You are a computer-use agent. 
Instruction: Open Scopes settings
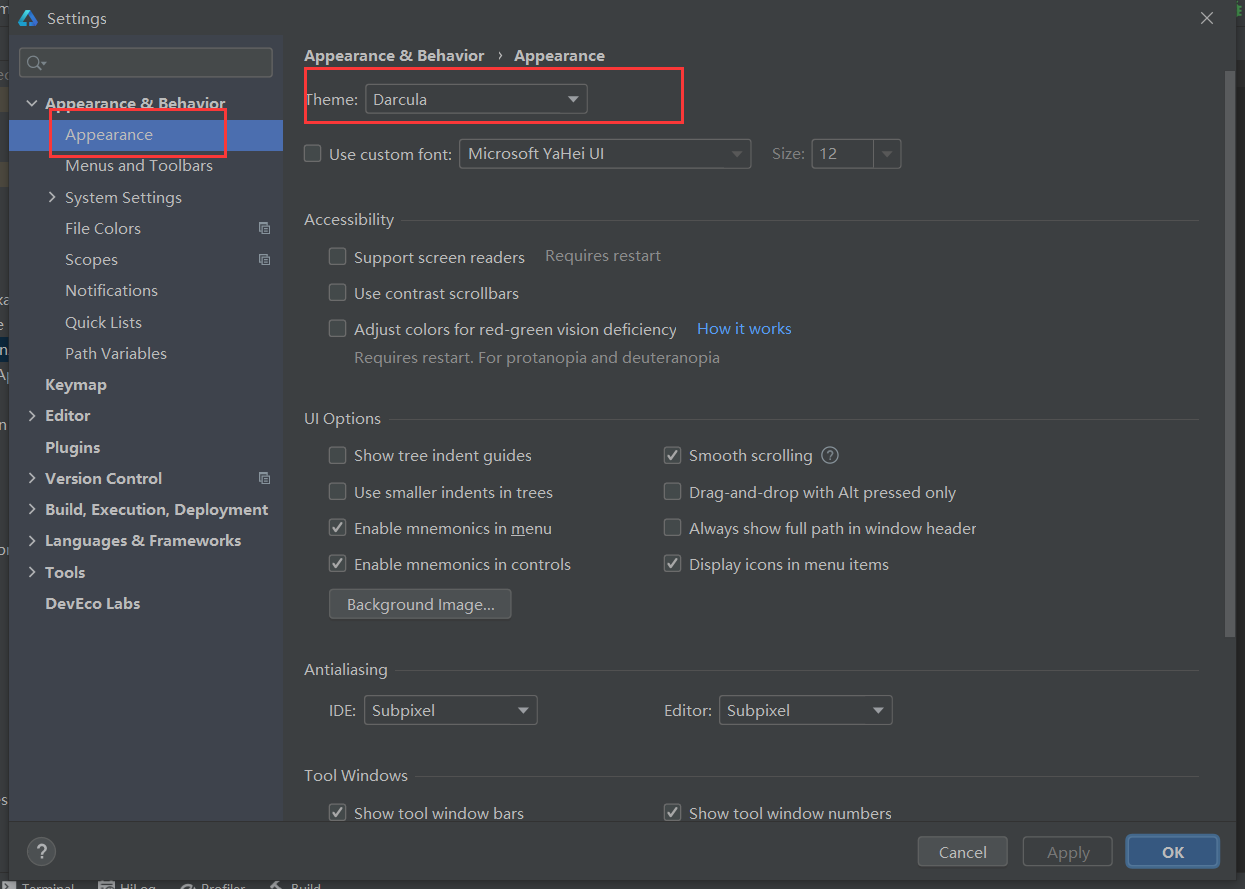point(91,259)
